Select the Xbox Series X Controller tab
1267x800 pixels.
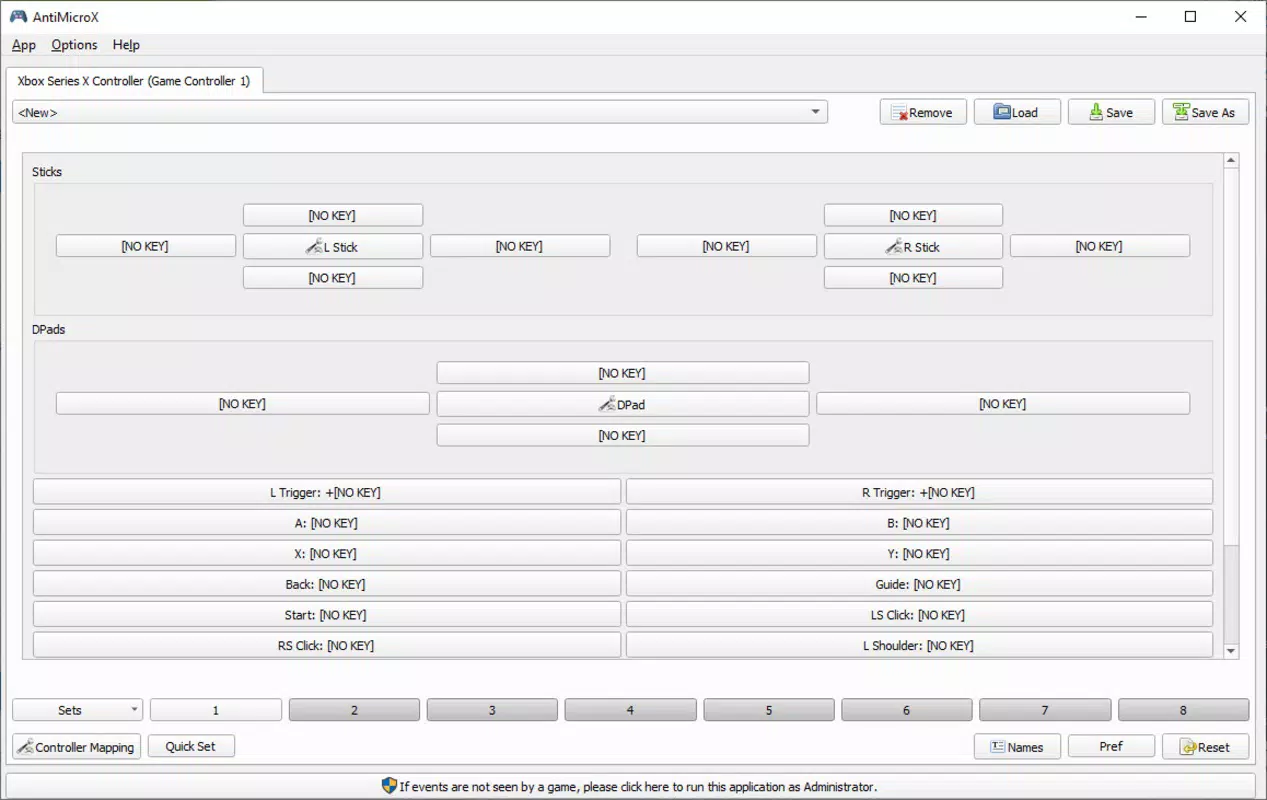[x=134, y=81]
